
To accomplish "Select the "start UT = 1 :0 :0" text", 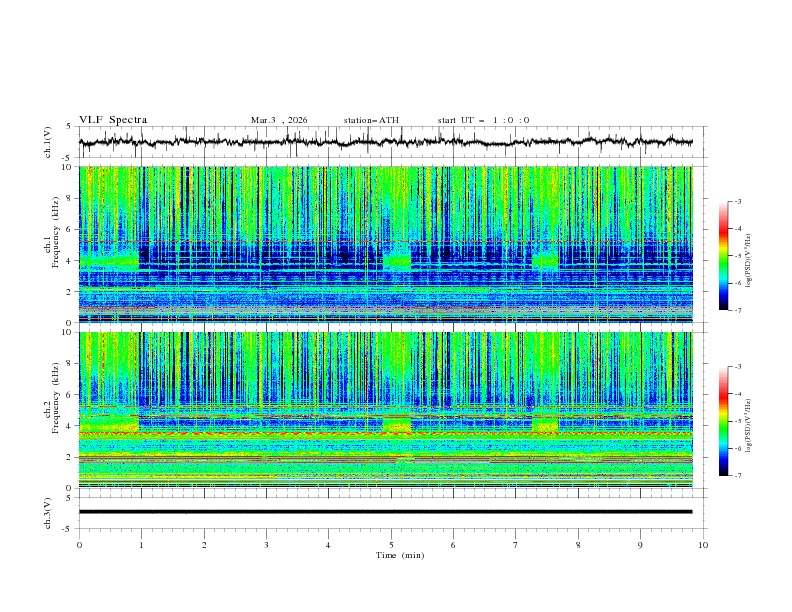I will click(483, 120).
